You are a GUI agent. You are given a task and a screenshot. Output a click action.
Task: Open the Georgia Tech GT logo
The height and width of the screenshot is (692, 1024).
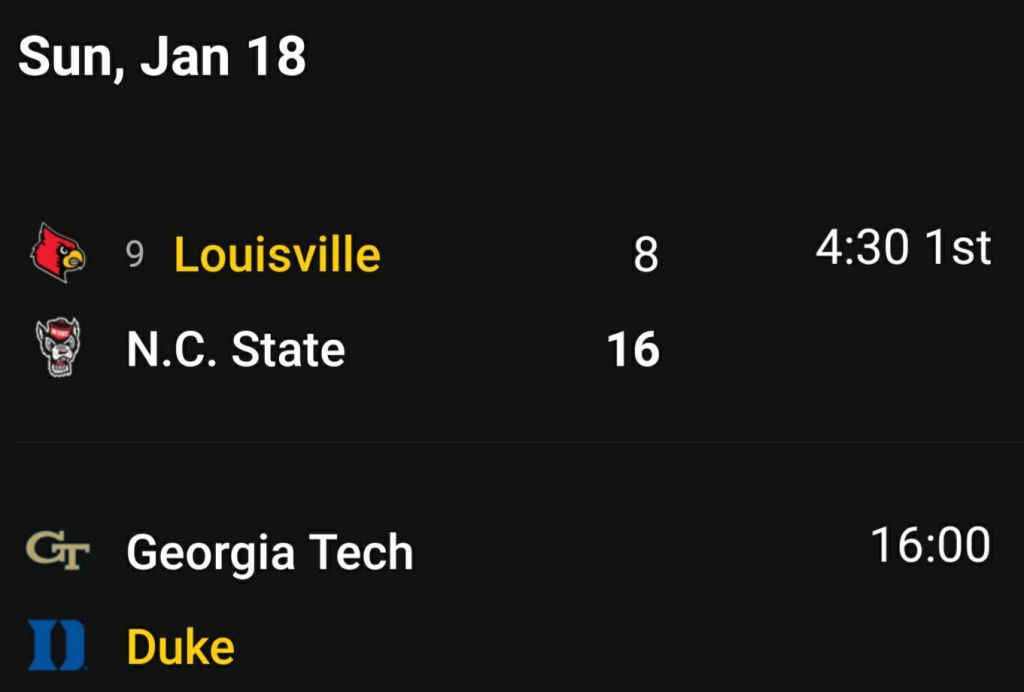click(58, 549)
